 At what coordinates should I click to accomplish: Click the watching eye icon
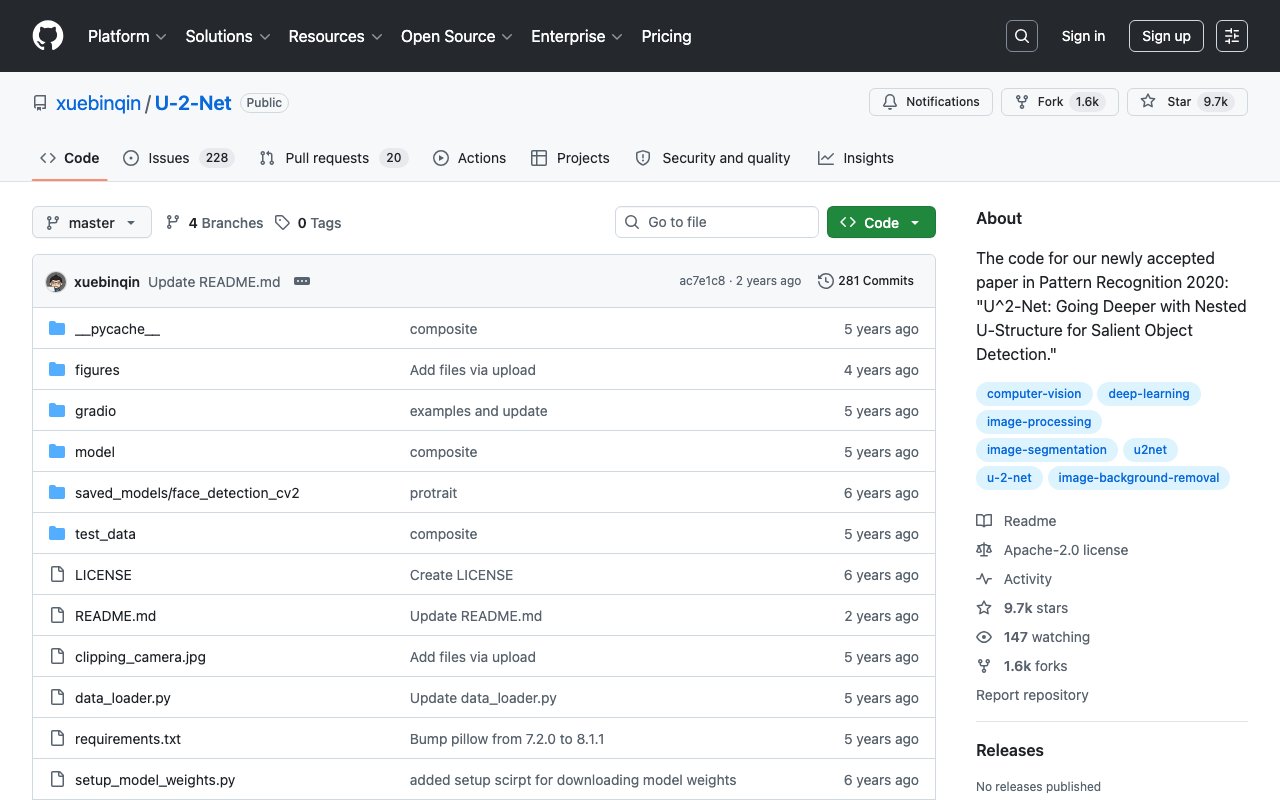click(x=984, y=637)
